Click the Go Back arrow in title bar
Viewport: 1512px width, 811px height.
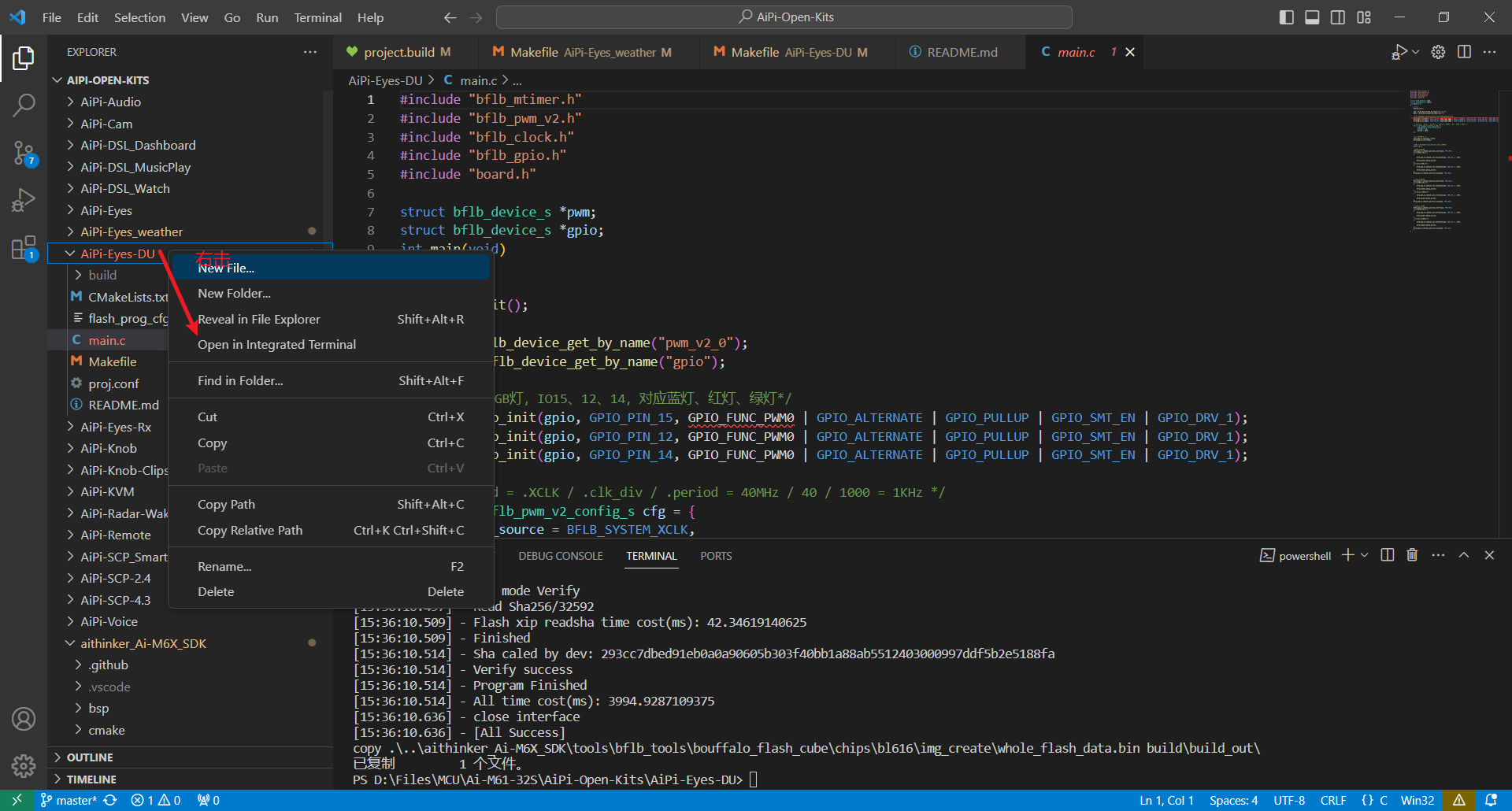tap(450, 17)
